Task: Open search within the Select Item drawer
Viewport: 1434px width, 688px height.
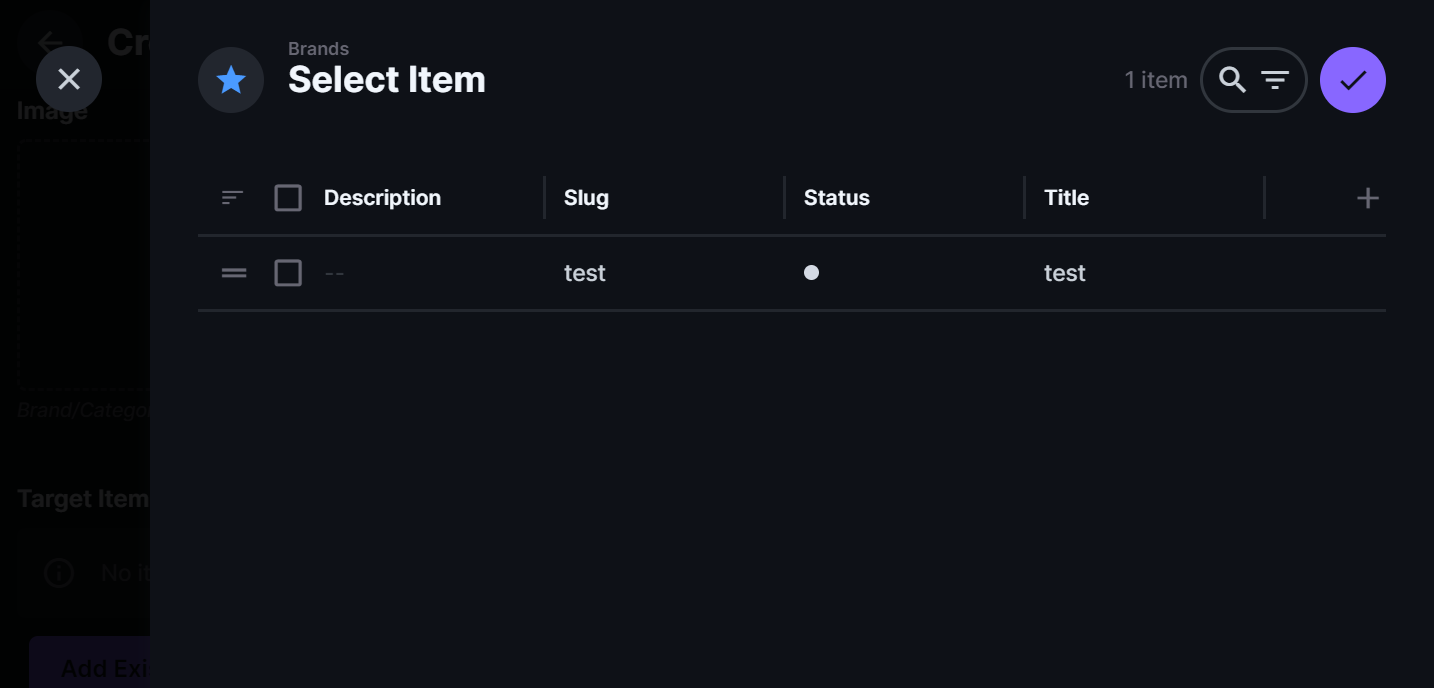Action: tap(1232, 79)
